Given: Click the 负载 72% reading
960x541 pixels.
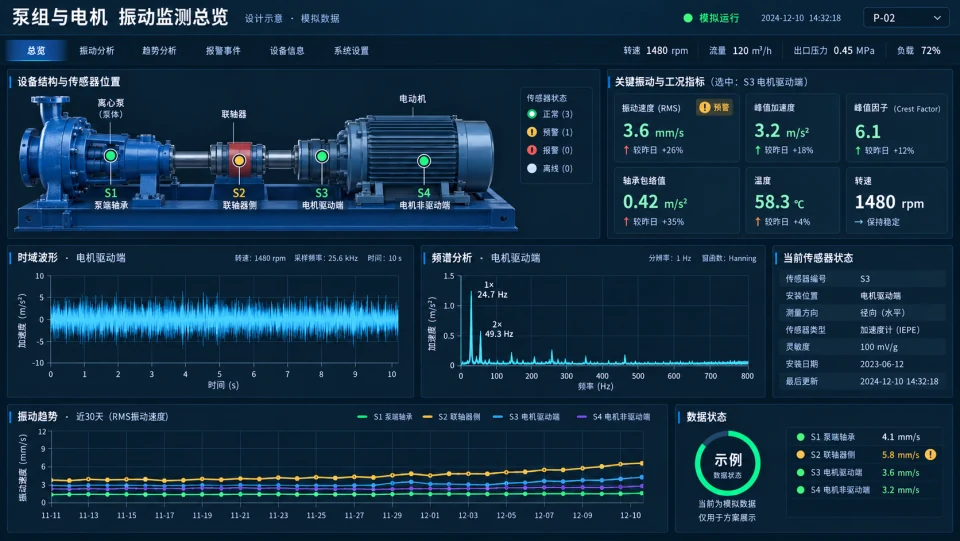Looking at the screenshot, I should click(x=918, y=51).
